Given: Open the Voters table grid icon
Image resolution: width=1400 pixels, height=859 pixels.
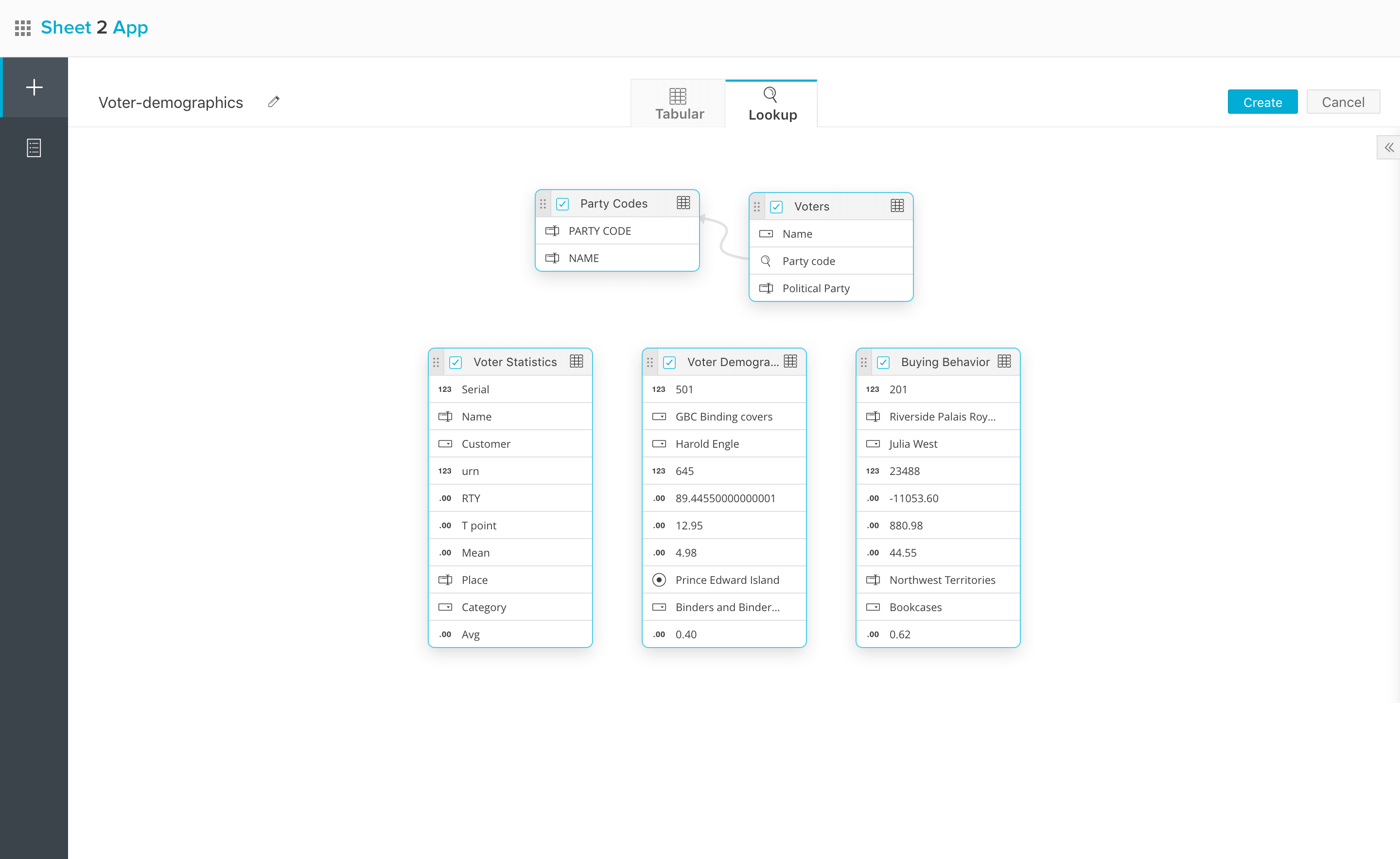Looking at the screenshot, I should click(897, 206).
